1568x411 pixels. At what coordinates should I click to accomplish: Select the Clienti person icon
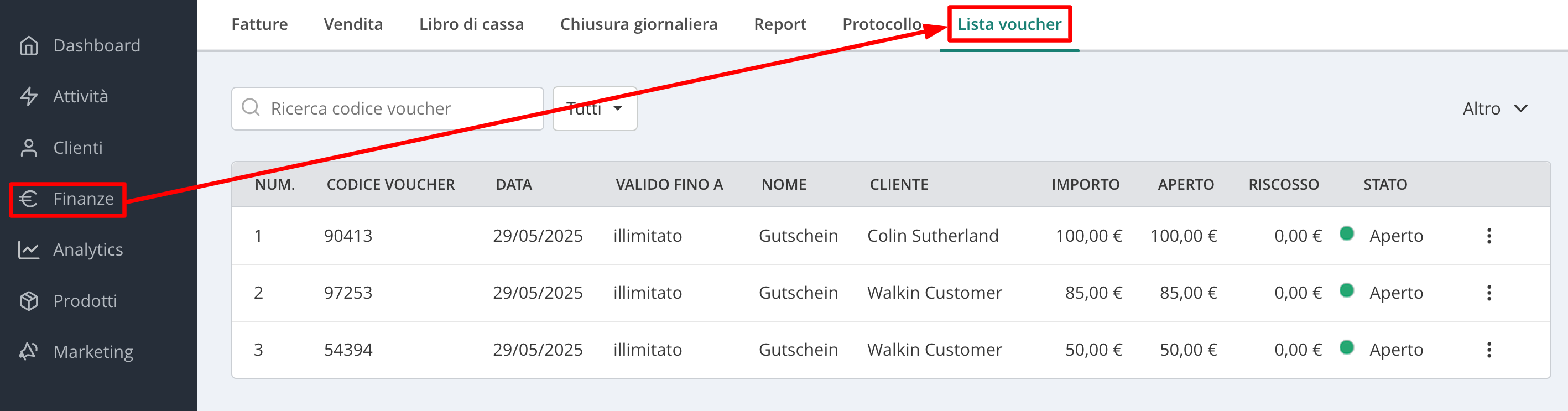click(x=29, y=147)
